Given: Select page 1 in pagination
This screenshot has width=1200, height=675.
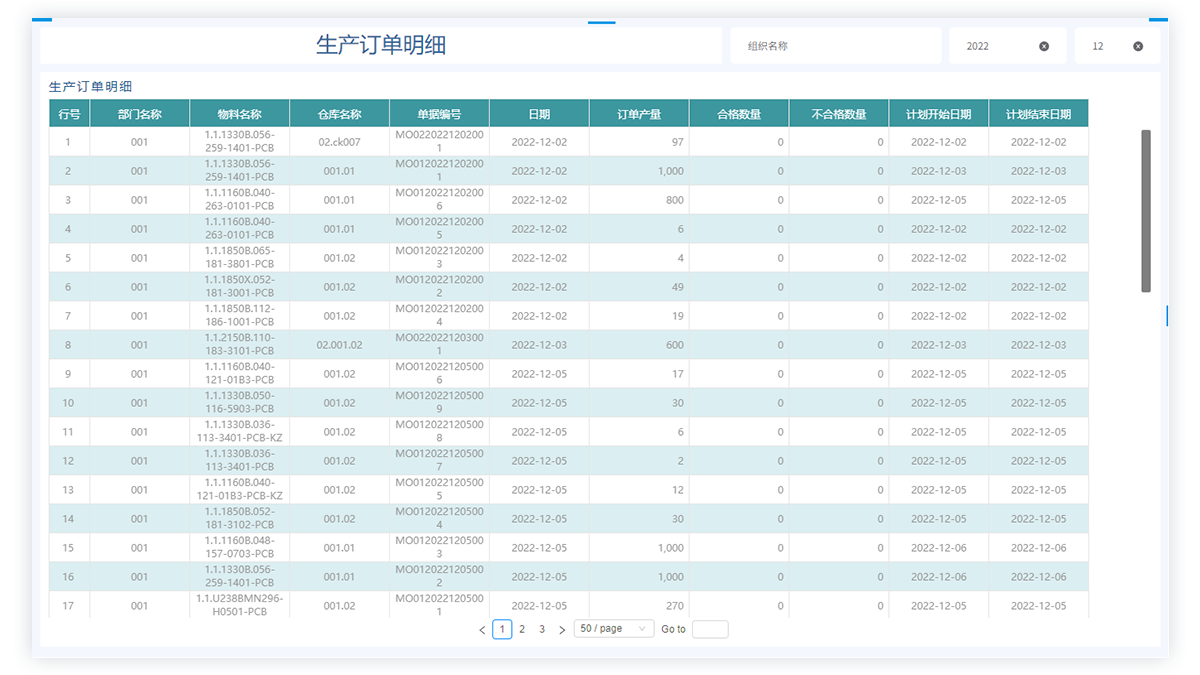Looking at the screenshot, I should click(502, 629).
